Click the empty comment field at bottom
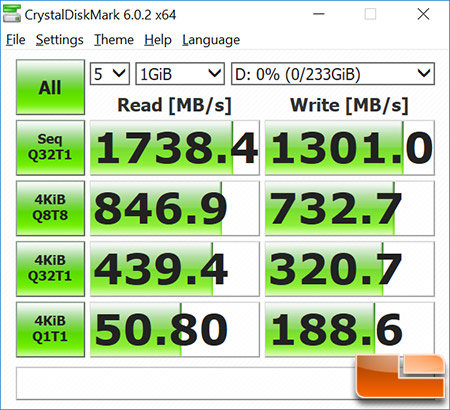 click(x=185, y=383)
